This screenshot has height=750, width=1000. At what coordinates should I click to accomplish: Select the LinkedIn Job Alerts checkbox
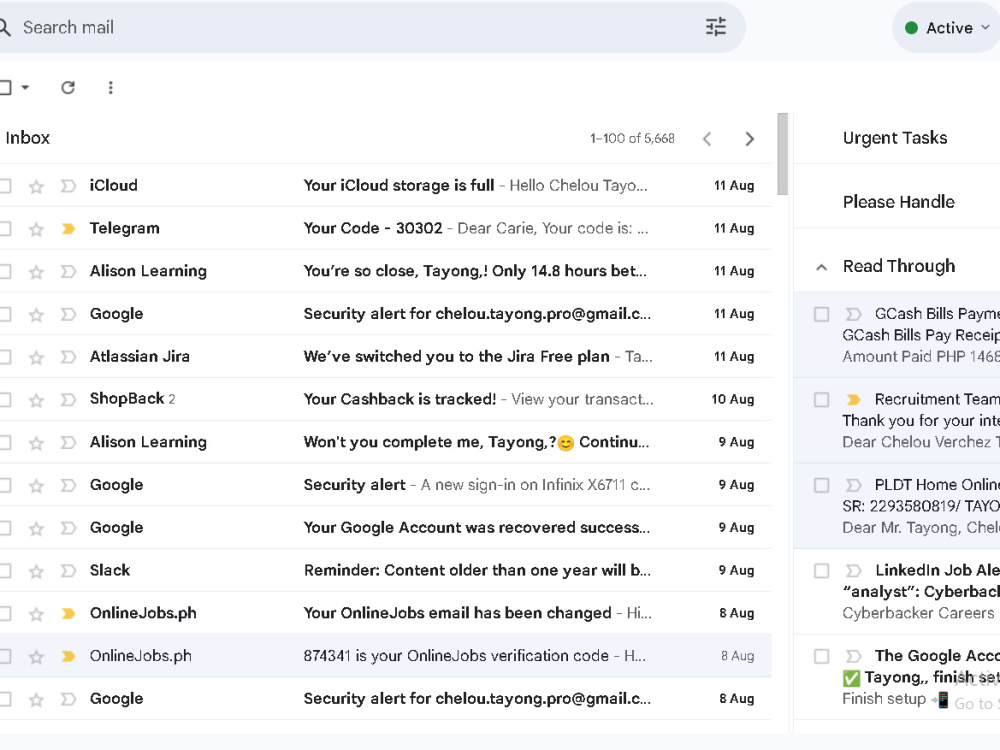click(821, 571)
